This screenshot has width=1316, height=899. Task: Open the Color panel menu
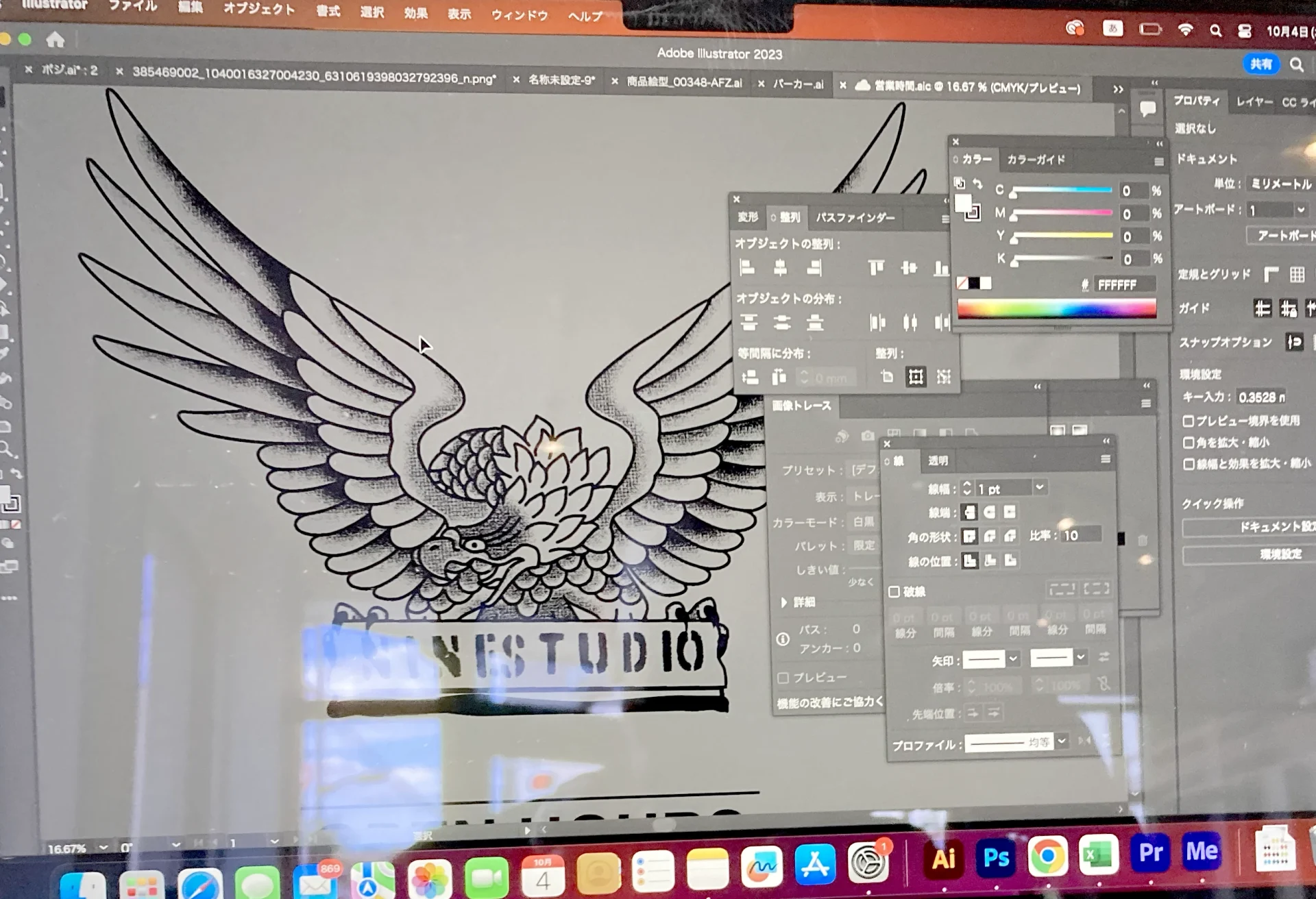click(x=1158, y=162)
